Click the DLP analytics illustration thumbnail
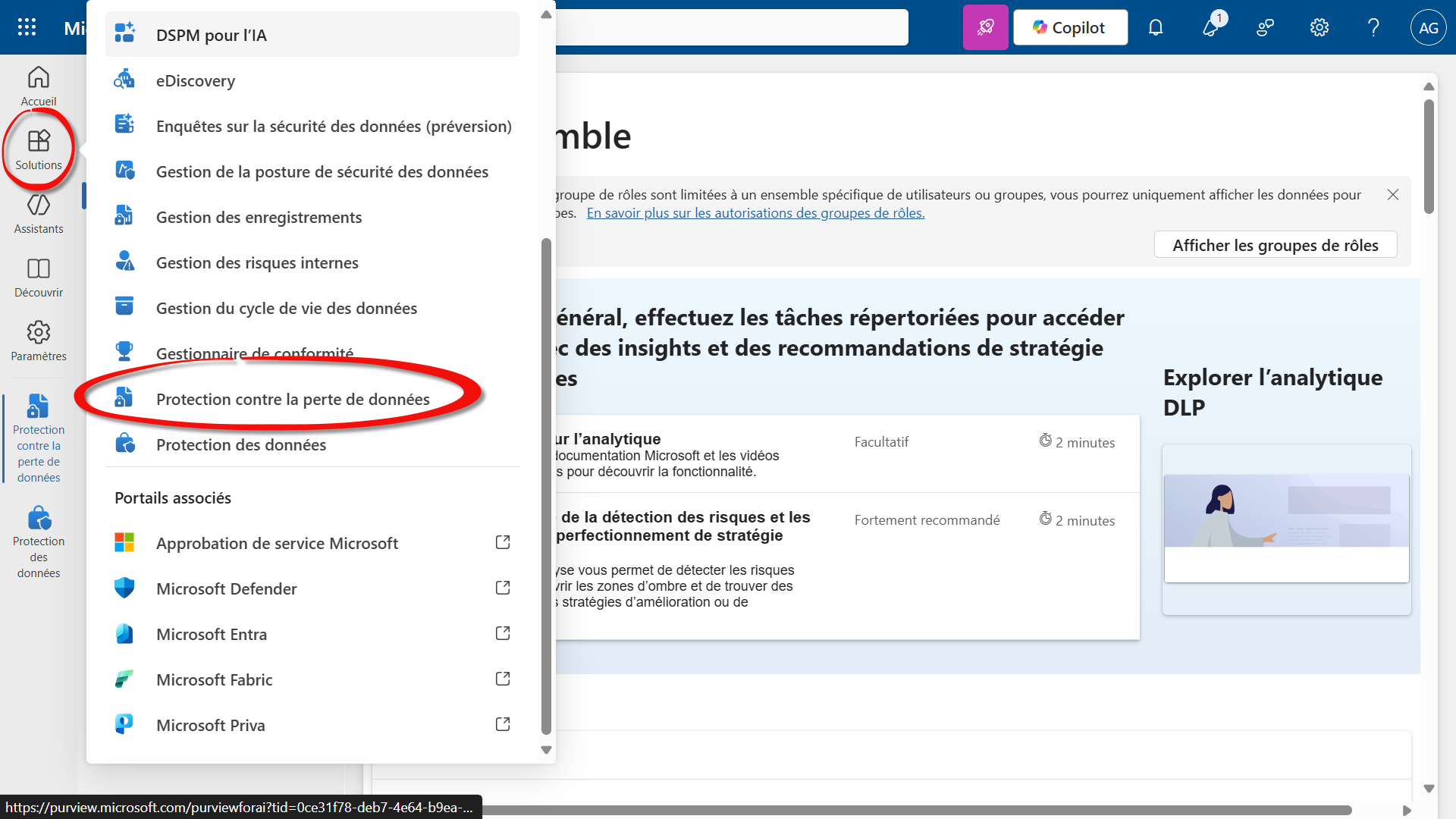Screen dimensions: 1456x819 [x=1286, y=511]
